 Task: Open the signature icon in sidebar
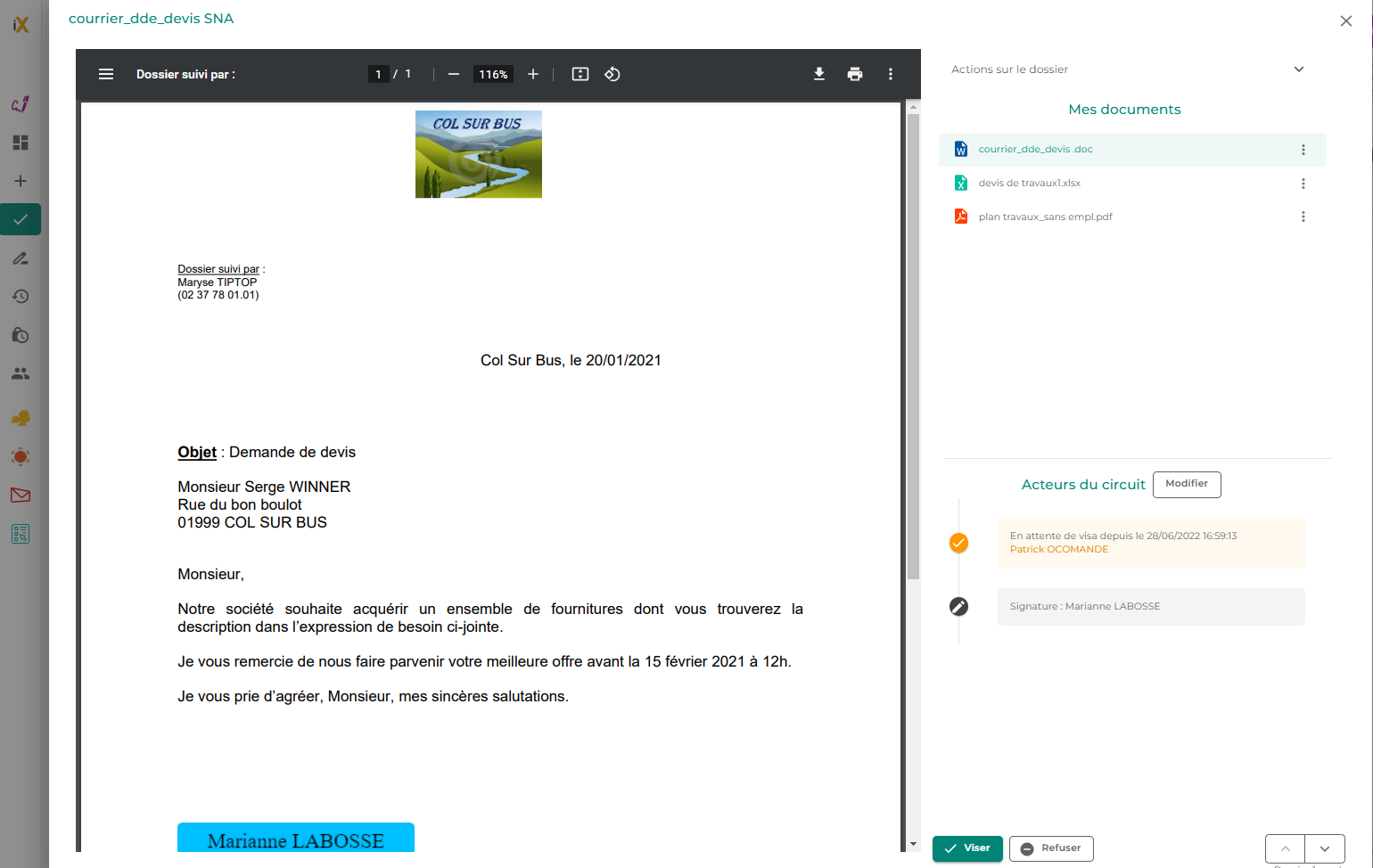21,104
